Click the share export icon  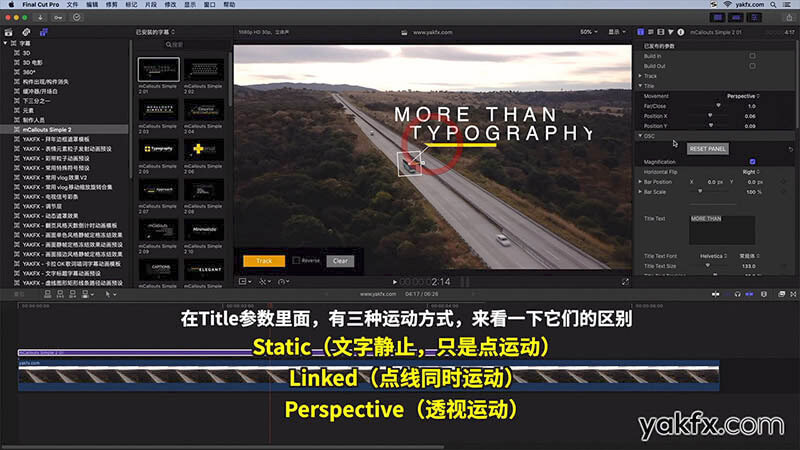(789, 17)
